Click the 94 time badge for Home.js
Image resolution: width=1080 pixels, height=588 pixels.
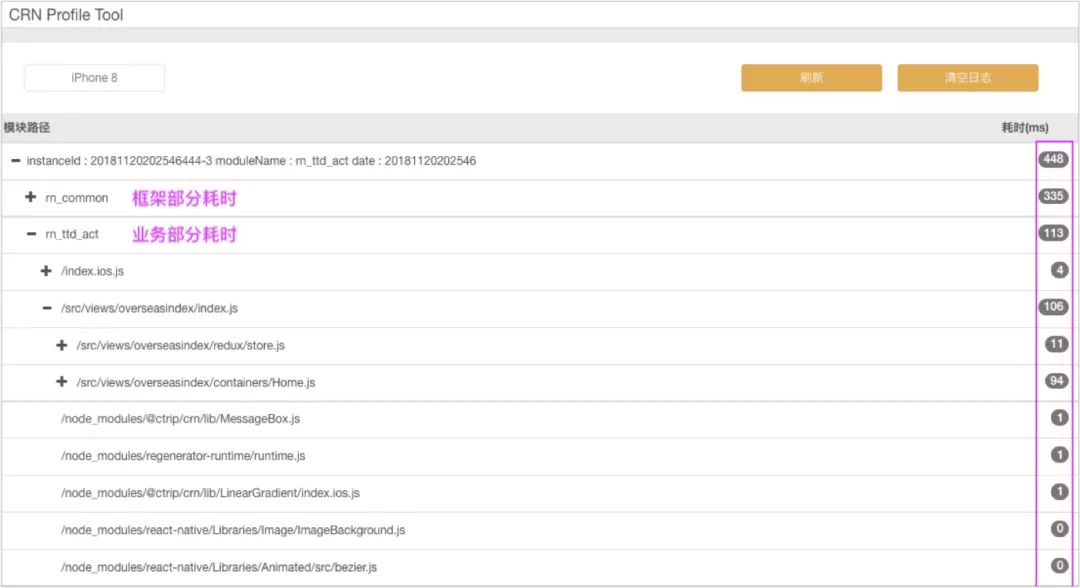[x=1057, y=381]
